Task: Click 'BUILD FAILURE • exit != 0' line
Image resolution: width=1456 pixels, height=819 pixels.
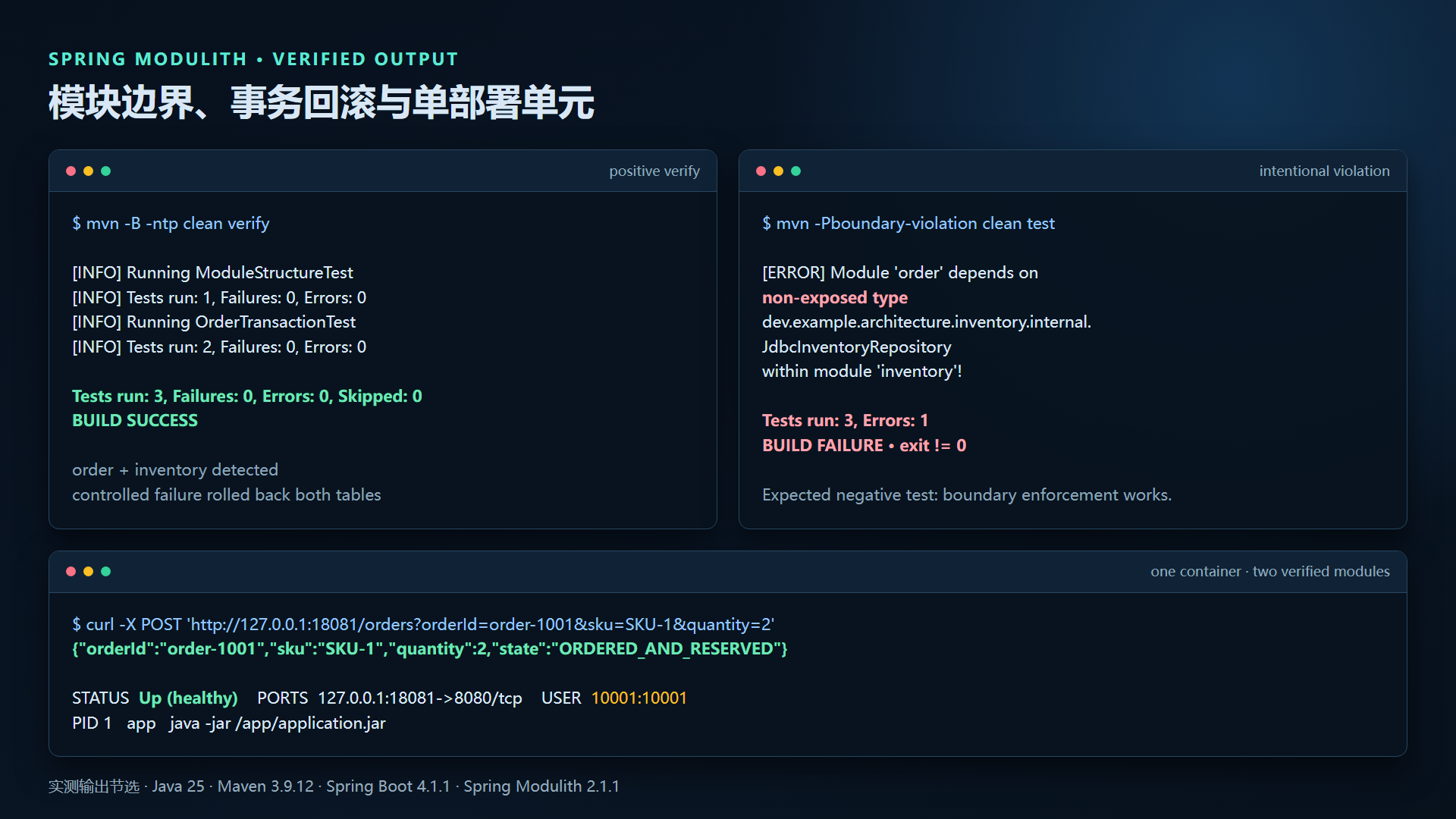Action: (x=864, y=446)
